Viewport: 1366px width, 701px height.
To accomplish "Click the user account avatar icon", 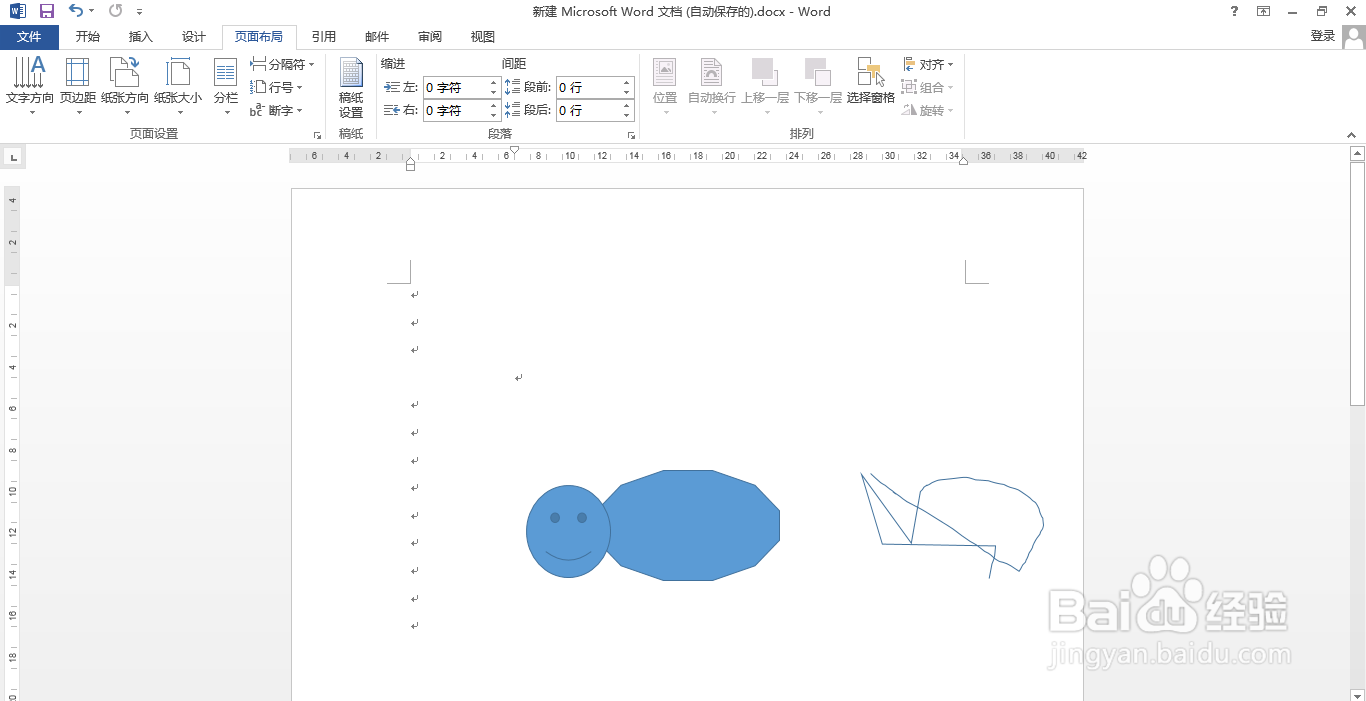I will point(1353,37).
